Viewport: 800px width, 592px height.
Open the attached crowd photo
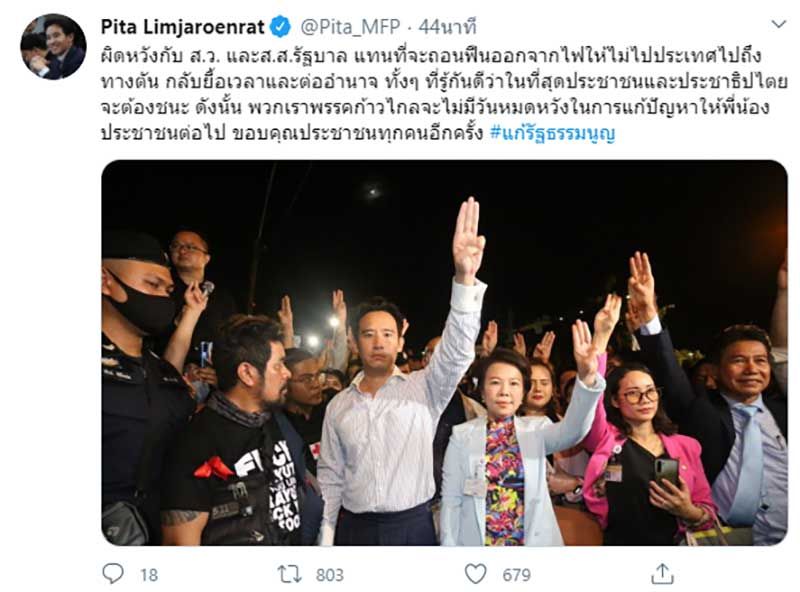coord(444,353)
